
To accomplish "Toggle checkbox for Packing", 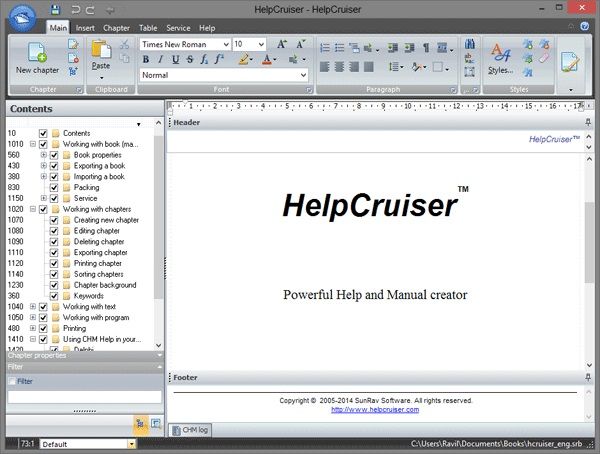I will (54, 188).
